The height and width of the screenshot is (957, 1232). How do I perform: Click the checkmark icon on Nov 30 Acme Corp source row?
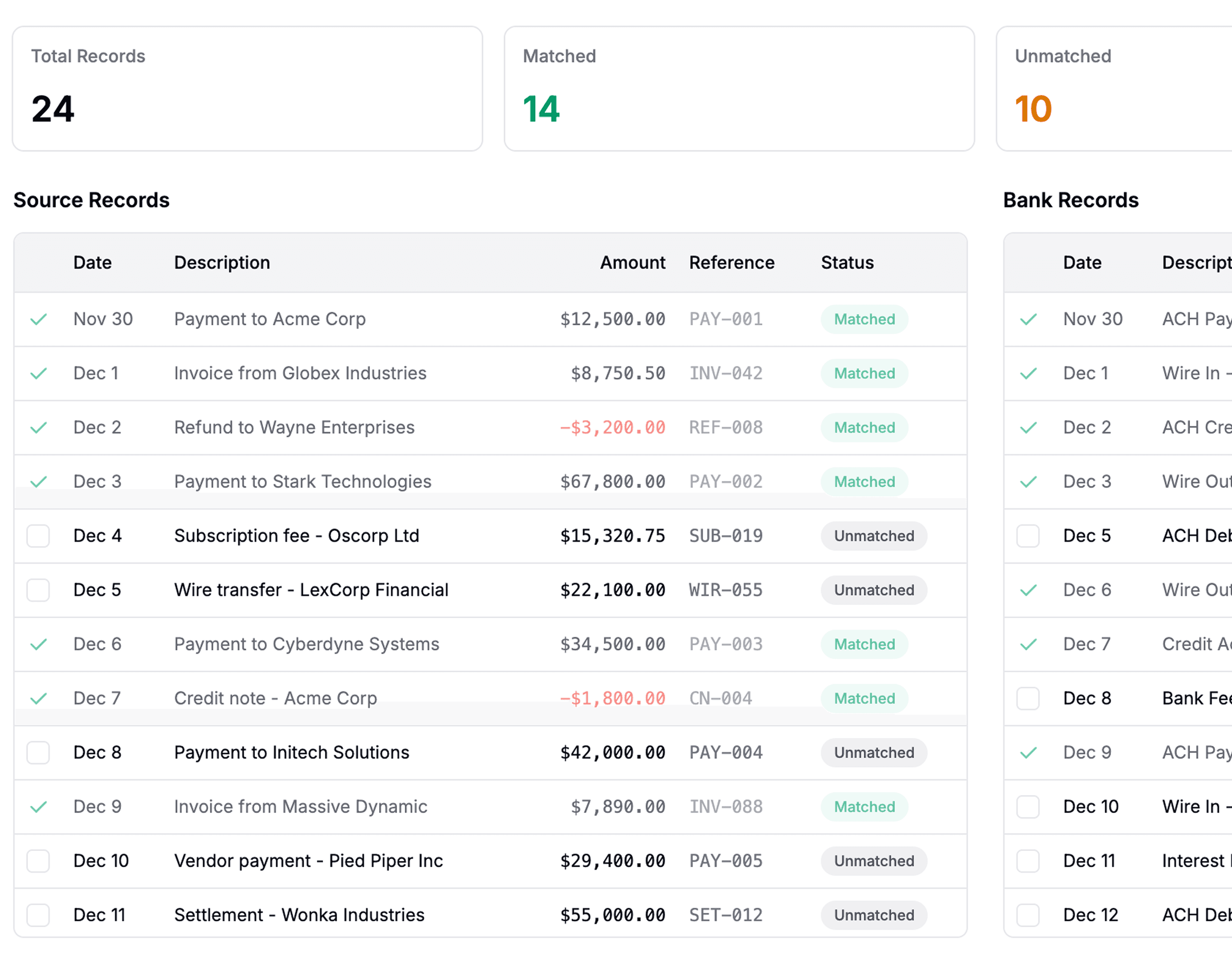(38, 319)
